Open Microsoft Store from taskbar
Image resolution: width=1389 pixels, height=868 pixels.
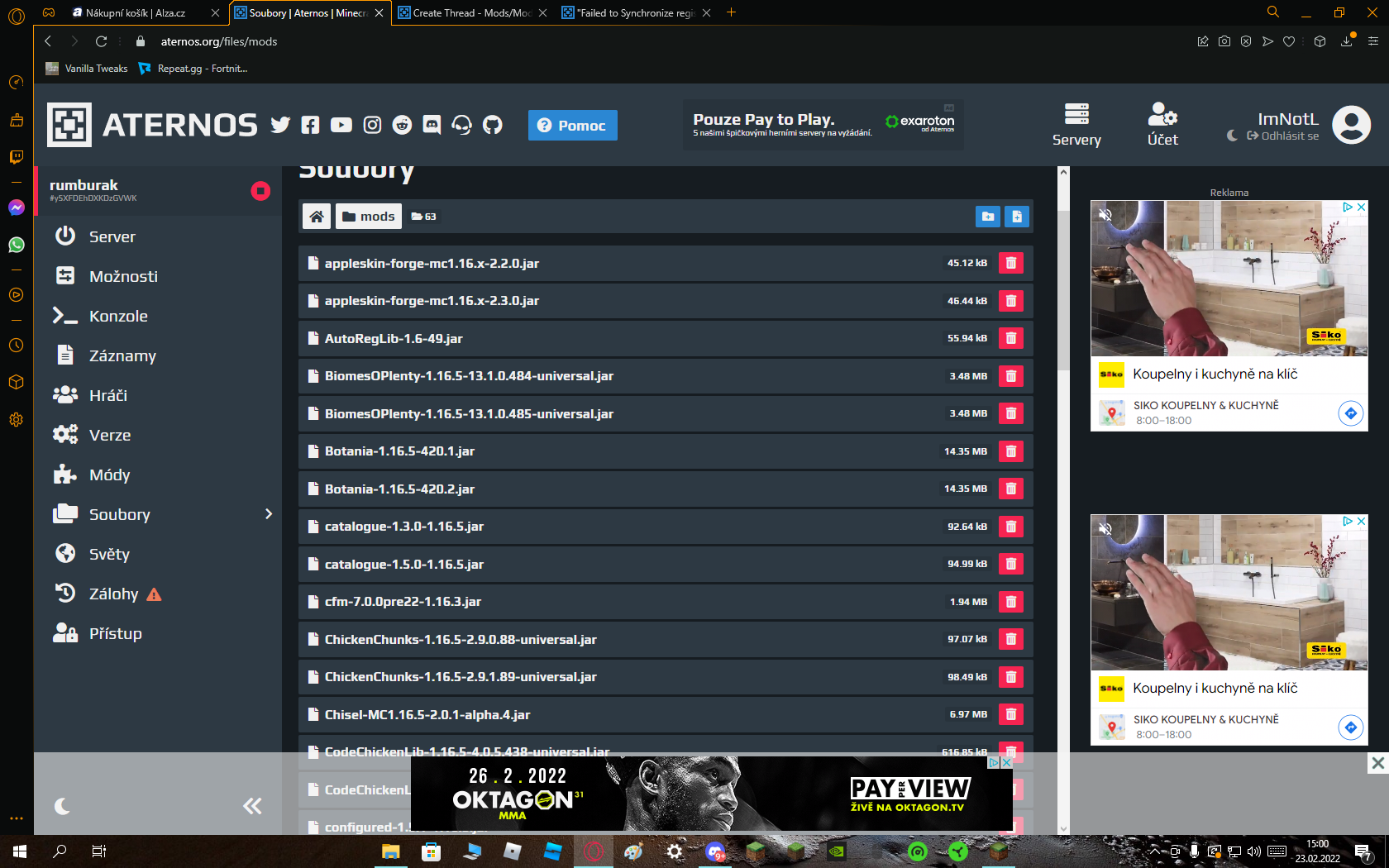click(431, 851)
